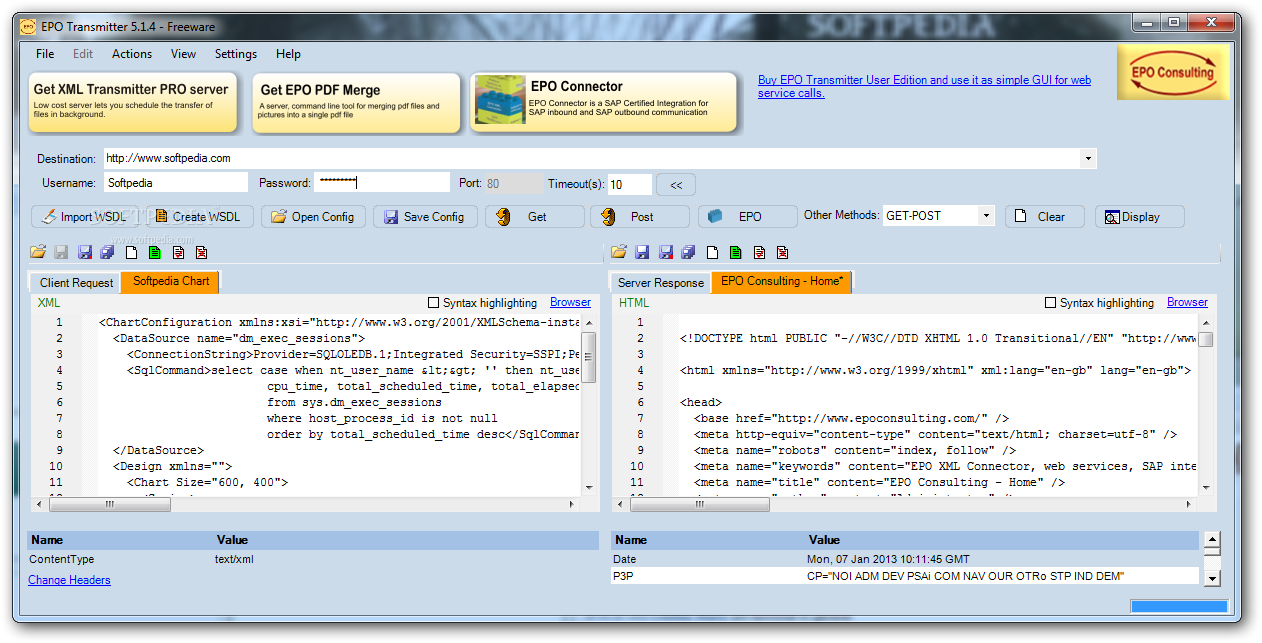Click horizontal scrollbar thumb of XML editor
This screenshot has height=643, width=1262.
click(x=112, y=505)
